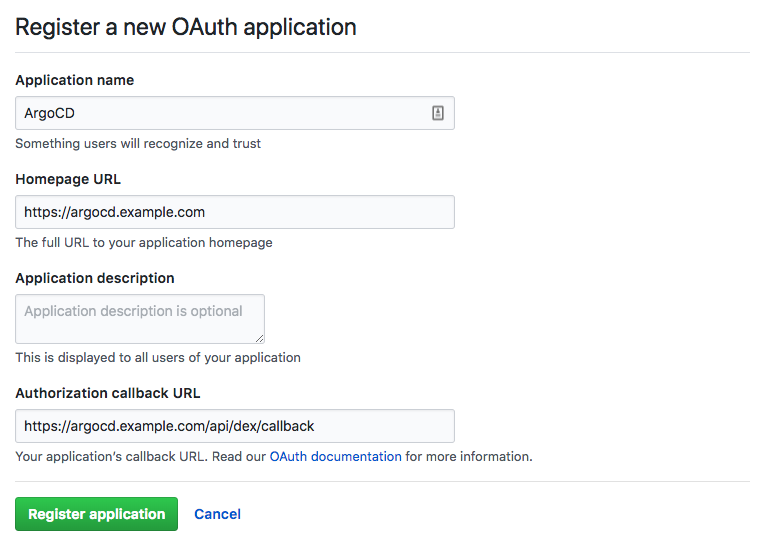Click 'The full URL to your application homepage' hint
The width and height of the screenshot is (769, 548).
[x=143, y=243]
